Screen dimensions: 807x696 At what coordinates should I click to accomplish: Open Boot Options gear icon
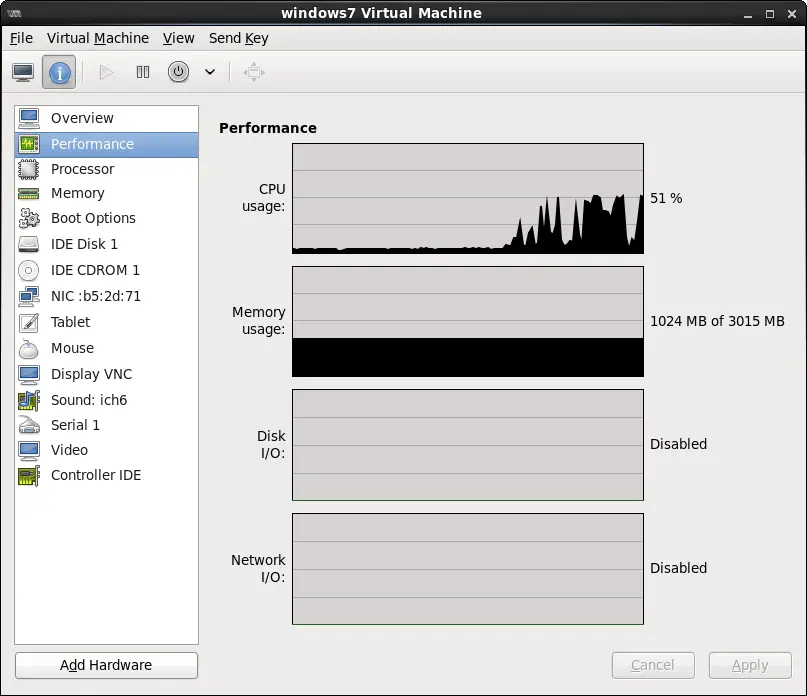[29, 218]
